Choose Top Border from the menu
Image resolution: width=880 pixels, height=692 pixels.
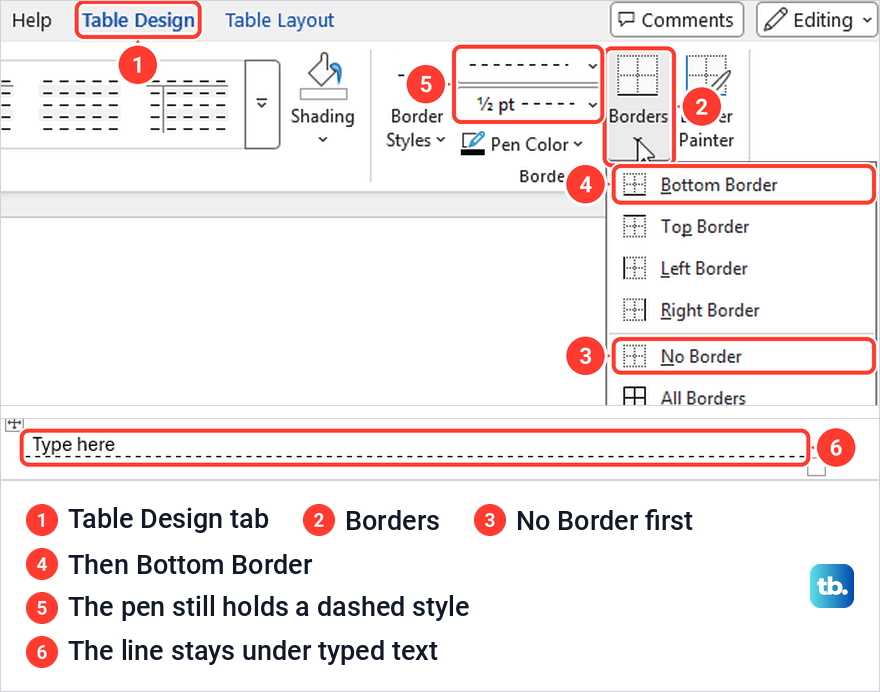point(742,227)
